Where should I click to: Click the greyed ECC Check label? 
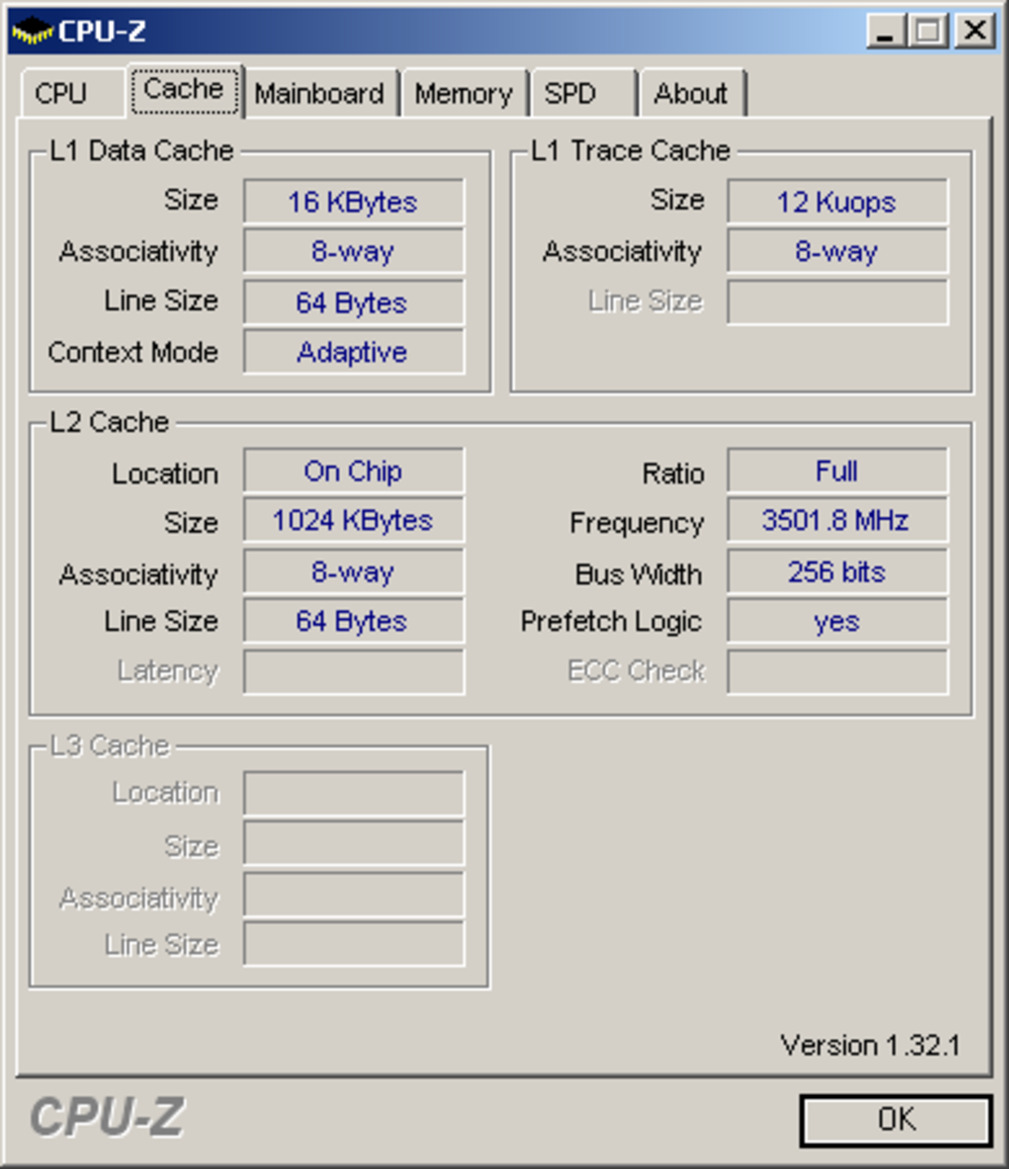[636, 671]
